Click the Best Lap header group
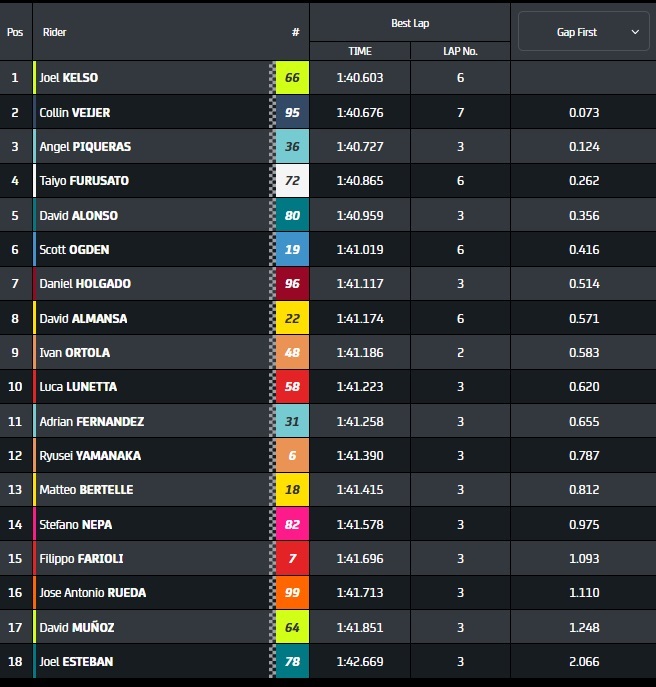The width and height of the screenshot is (656, 687). click(409, 23)
